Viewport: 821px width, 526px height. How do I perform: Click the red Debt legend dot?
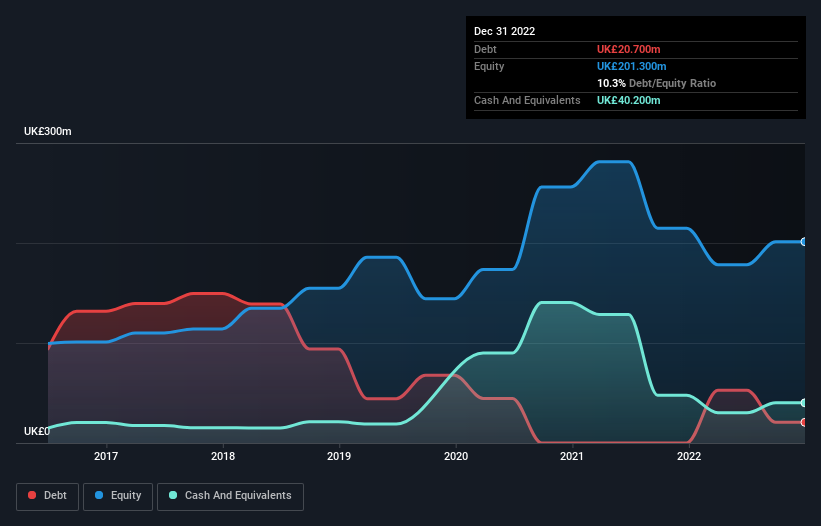click(x=32, y=495)
